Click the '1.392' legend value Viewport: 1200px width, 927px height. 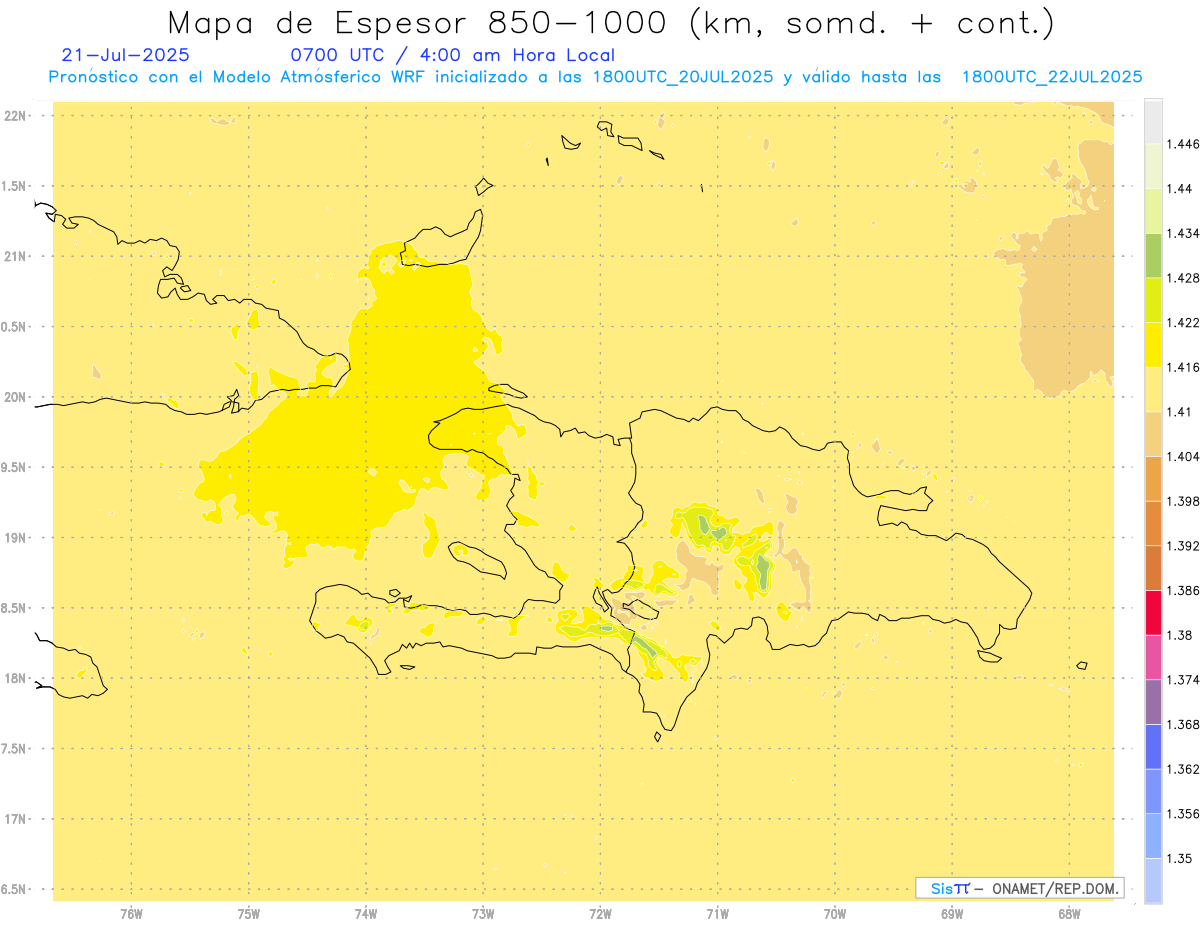[x=1183, y=546]
